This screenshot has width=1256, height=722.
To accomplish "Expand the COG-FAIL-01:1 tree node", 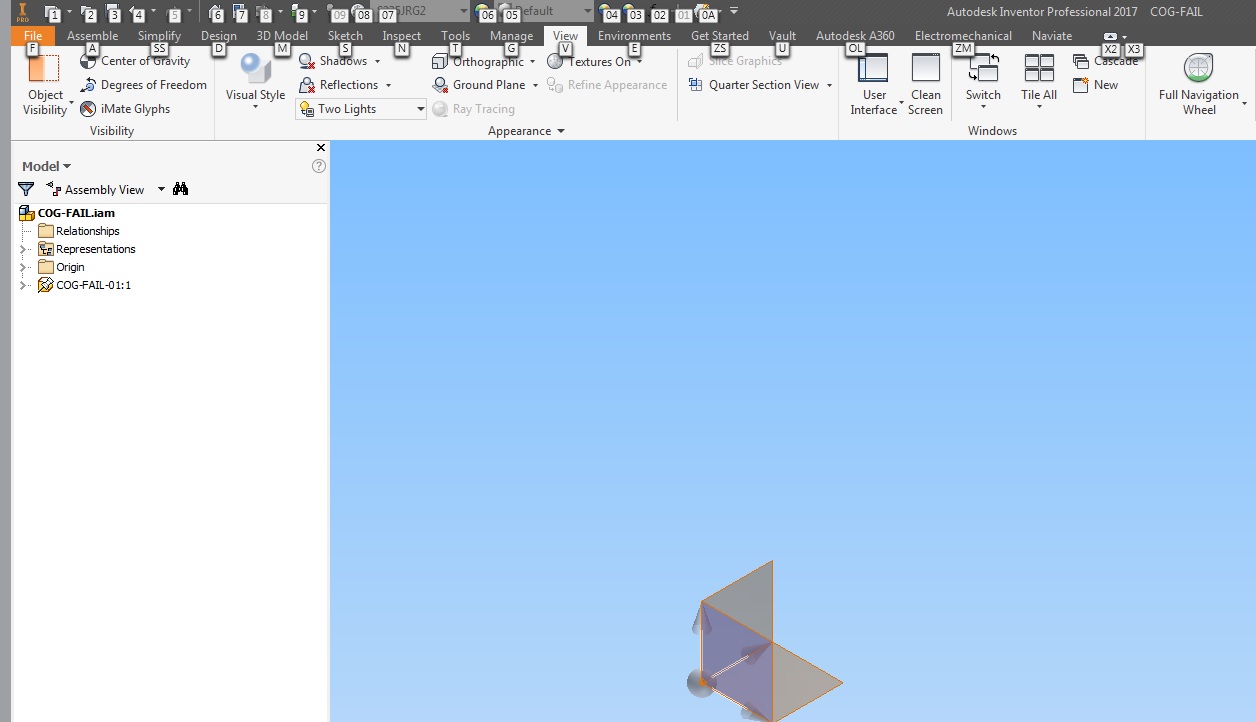I will point(22,285).
